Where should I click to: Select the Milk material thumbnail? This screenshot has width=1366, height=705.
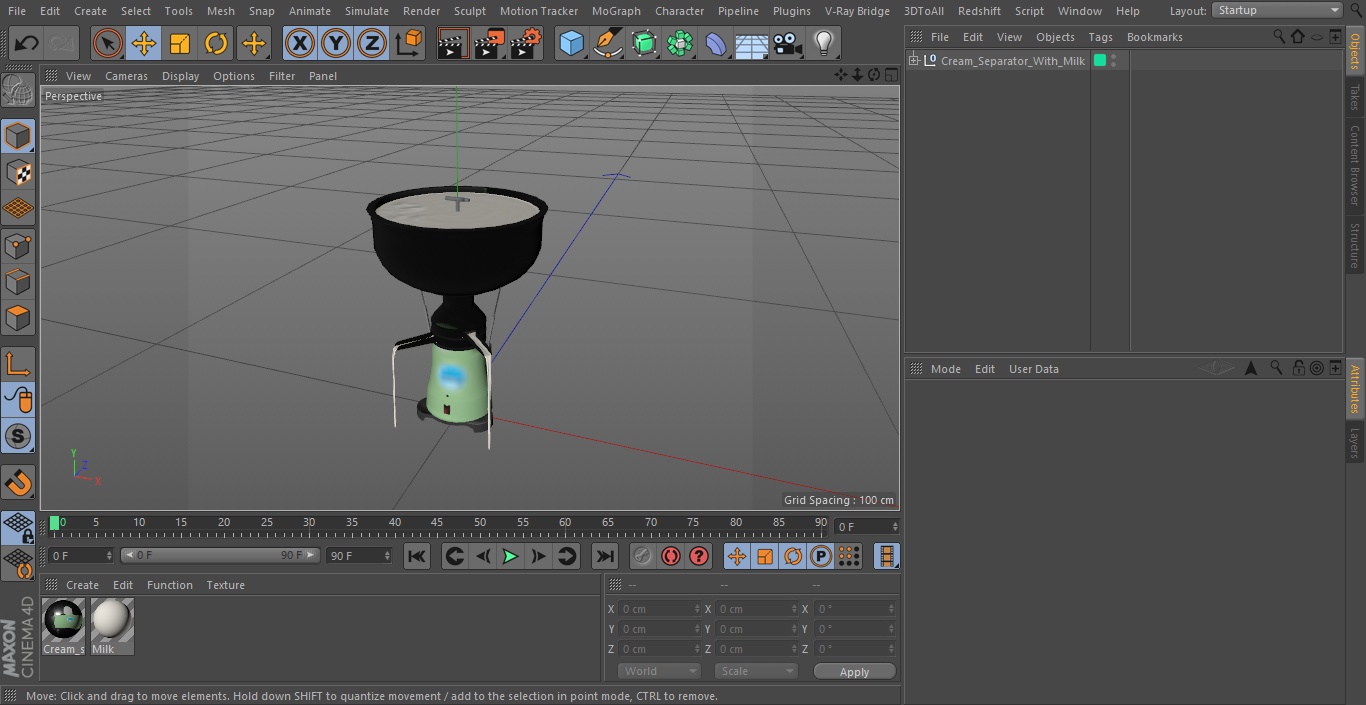112,621
